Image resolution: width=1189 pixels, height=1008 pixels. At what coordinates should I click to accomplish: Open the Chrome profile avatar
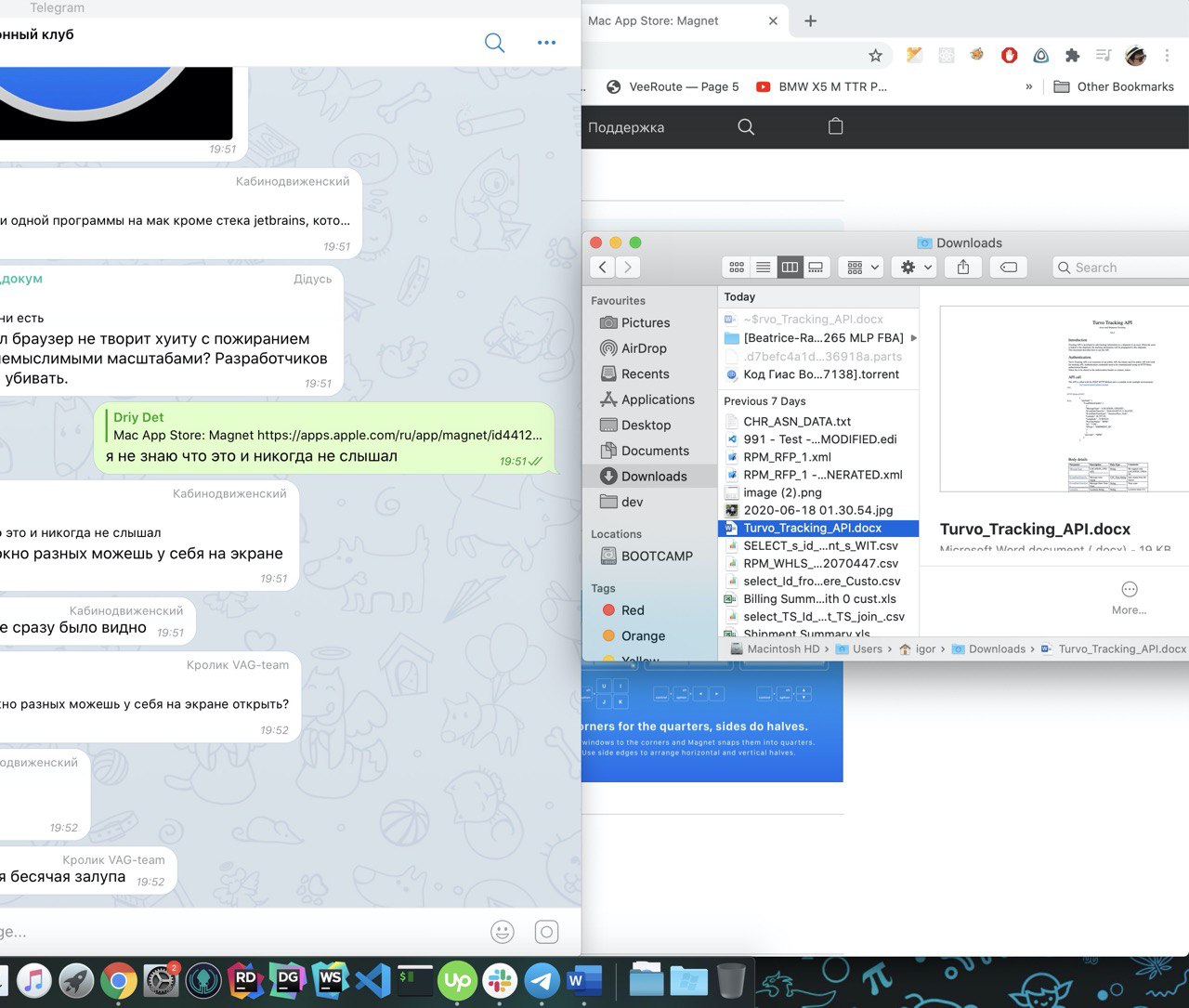(x=1135, y=56)
